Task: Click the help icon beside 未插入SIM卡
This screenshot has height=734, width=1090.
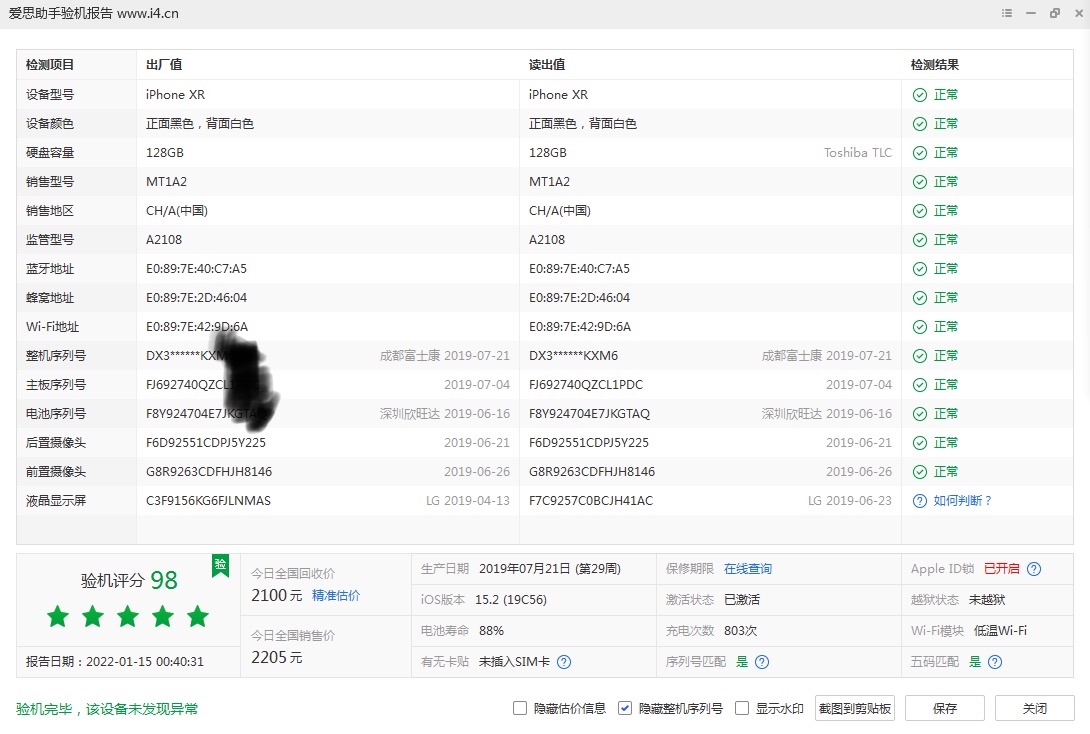Action: pyautogui.click(x=564, y=662)
